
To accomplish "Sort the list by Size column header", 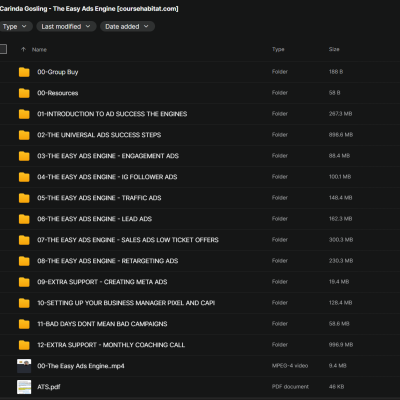I will tap(334, 49).
